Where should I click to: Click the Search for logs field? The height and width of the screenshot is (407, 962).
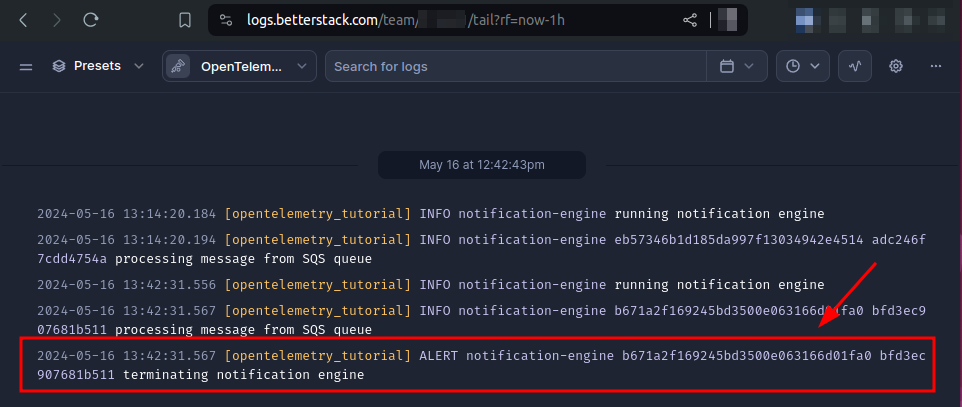tap(515, 66)
